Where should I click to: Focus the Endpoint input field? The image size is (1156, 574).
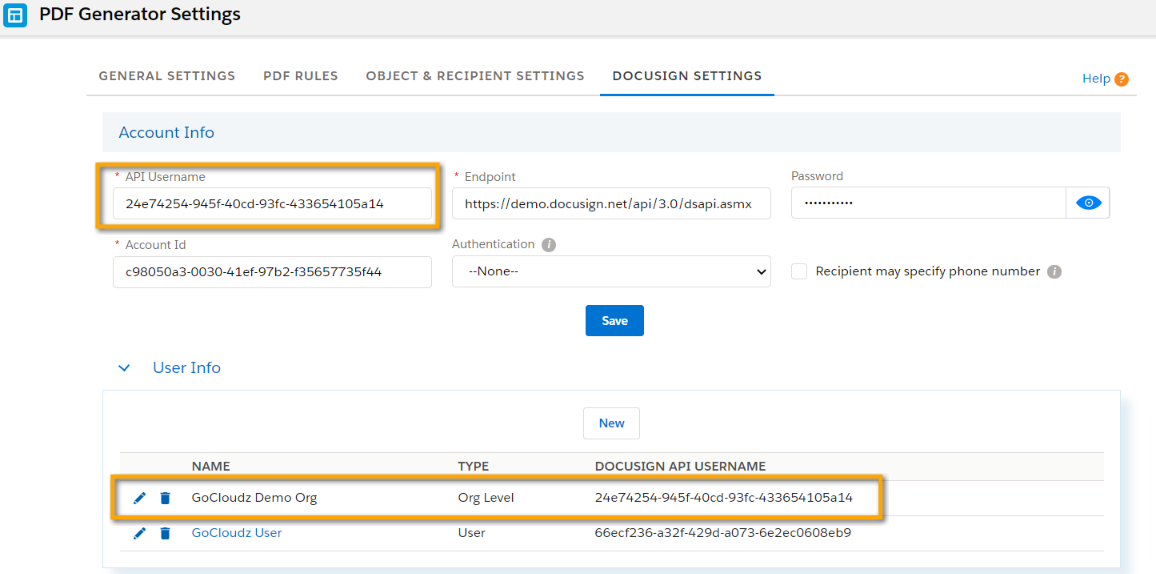pos(611,203)
